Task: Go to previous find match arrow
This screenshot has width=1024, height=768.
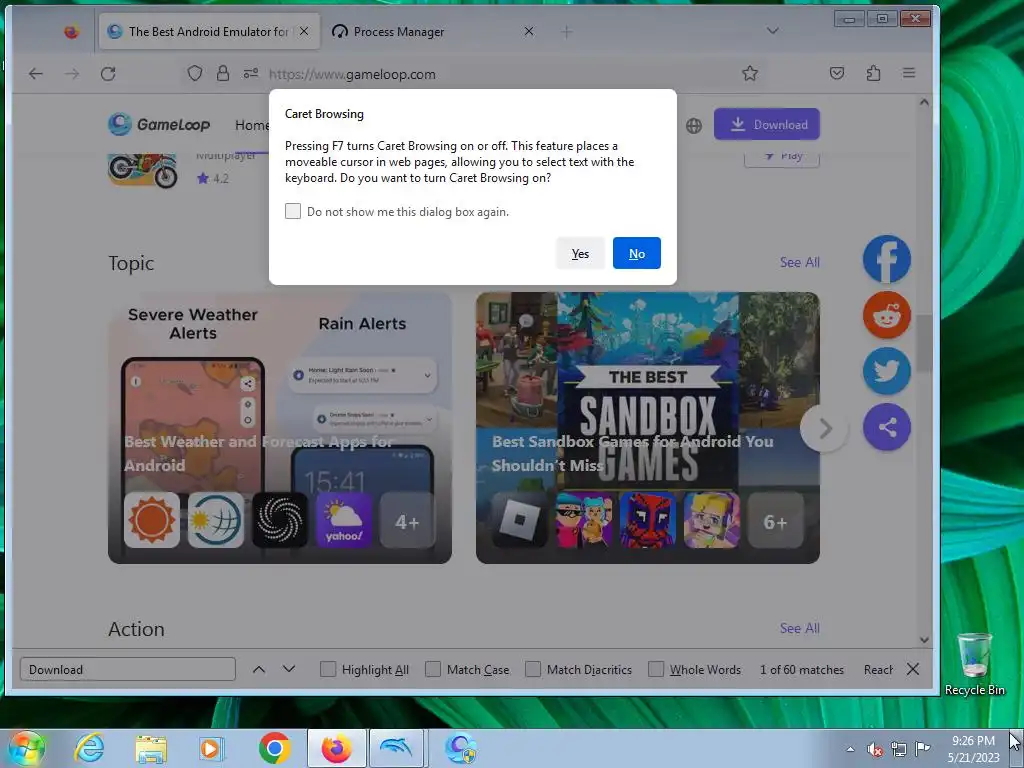Action: 259,669
